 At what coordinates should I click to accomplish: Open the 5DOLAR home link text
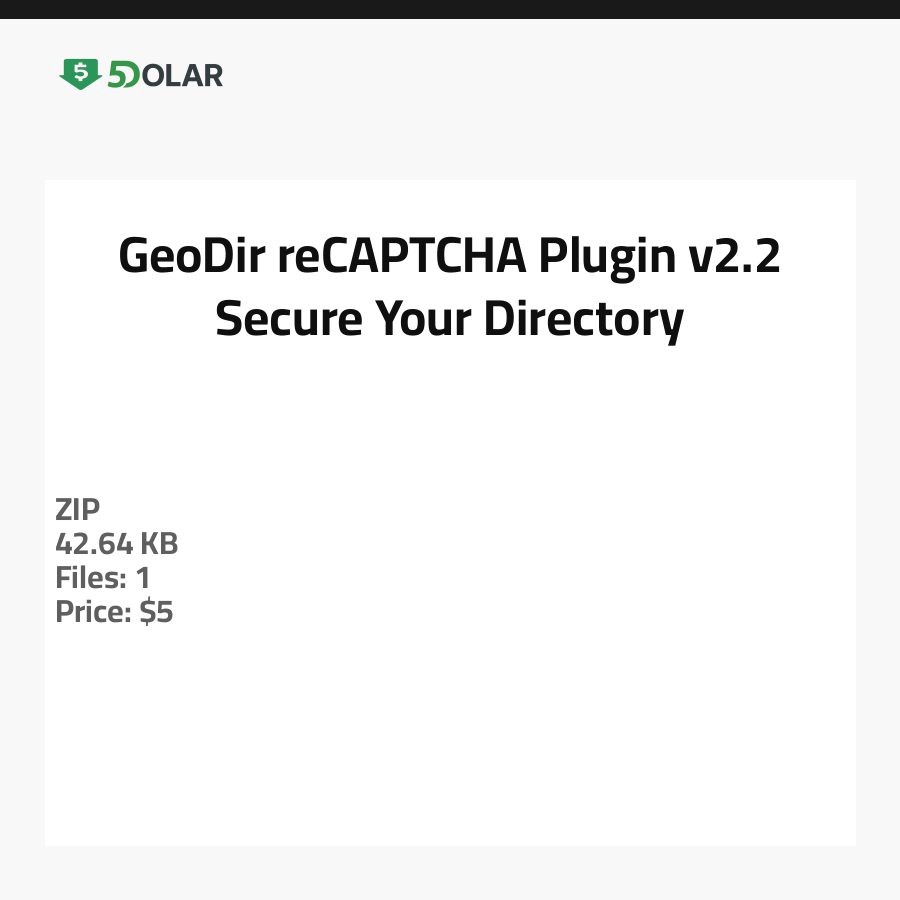coord(165,75)
